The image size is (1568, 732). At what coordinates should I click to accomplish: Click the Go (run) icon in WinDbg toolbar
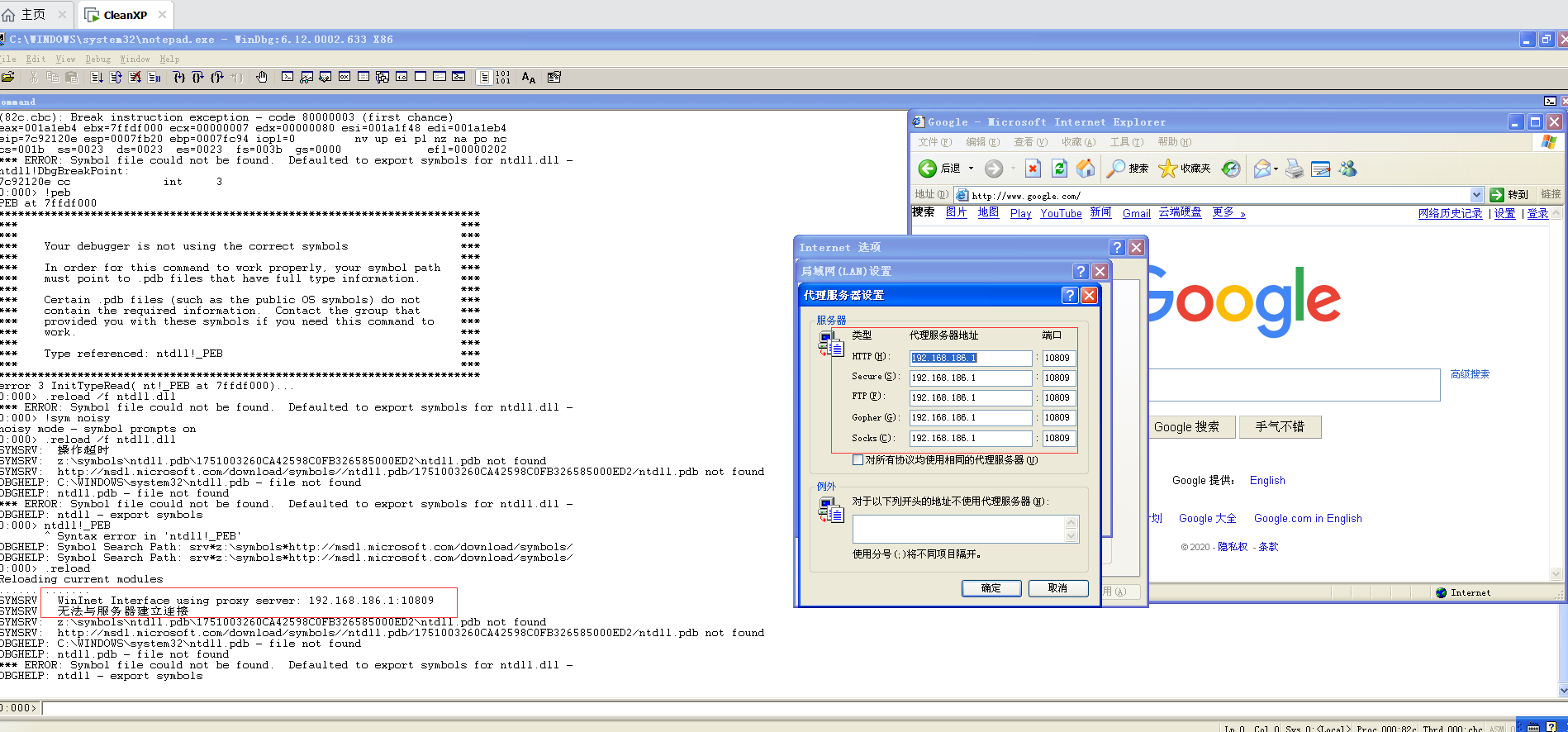(x=97, y=77)
